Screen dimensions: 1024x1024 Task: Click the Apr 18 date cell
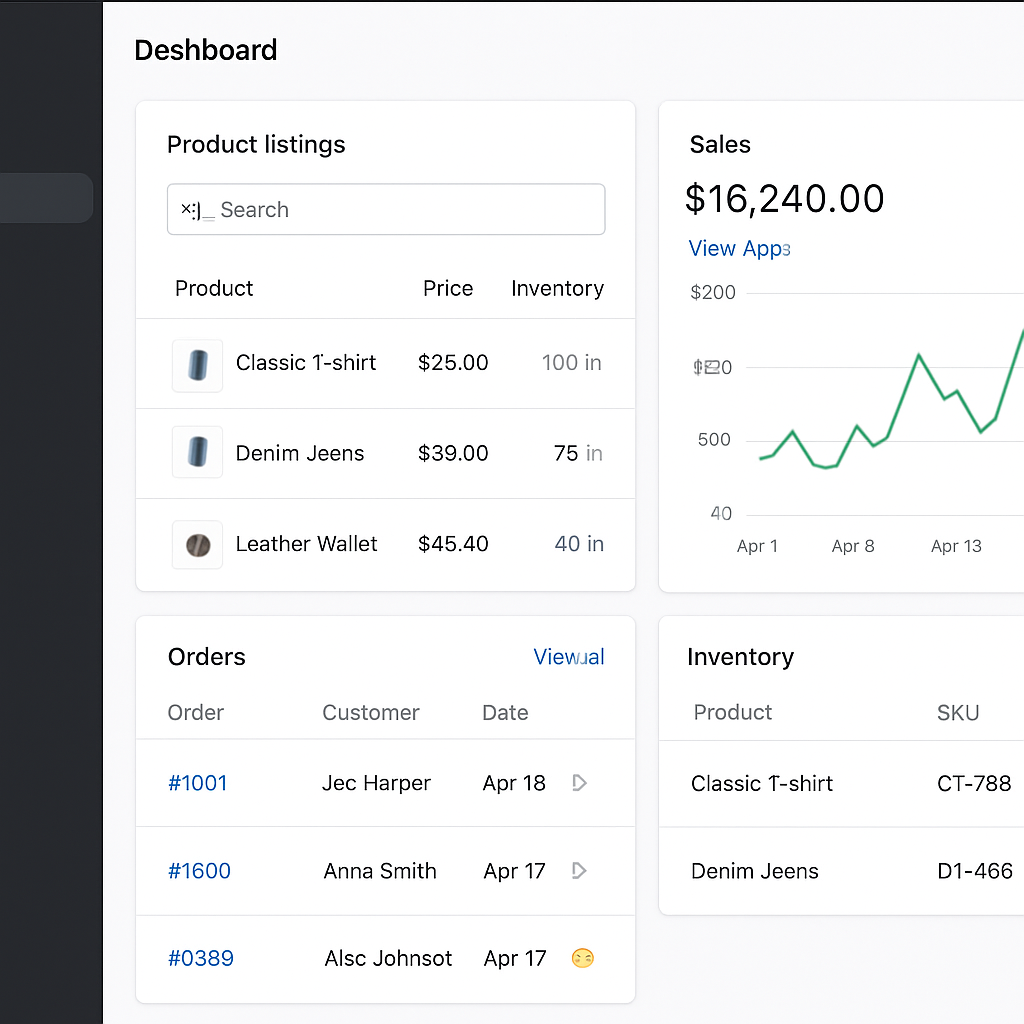tap(514, 783)
